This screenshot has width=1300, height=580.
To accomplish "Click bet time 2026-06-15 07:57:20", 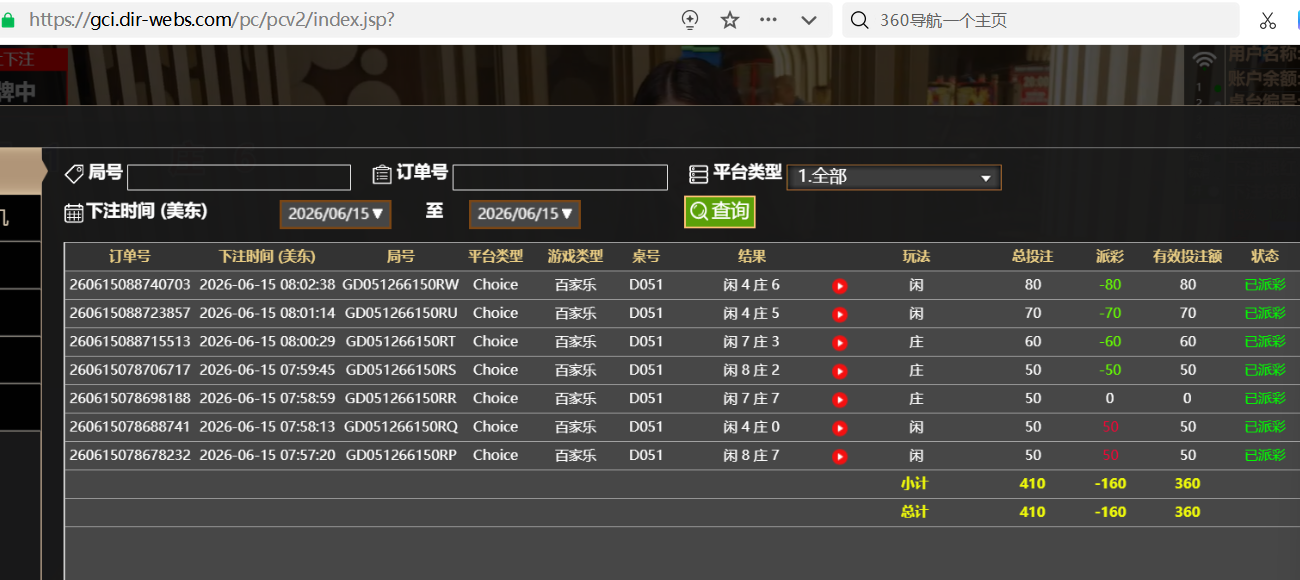I will coord(267,455).
